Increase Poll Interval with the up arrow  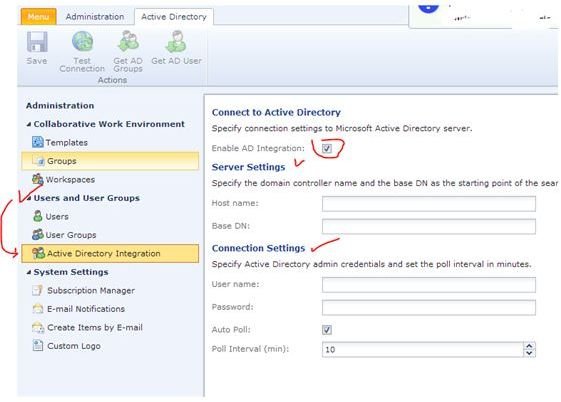pyautogui.click(x=529, y=346)
